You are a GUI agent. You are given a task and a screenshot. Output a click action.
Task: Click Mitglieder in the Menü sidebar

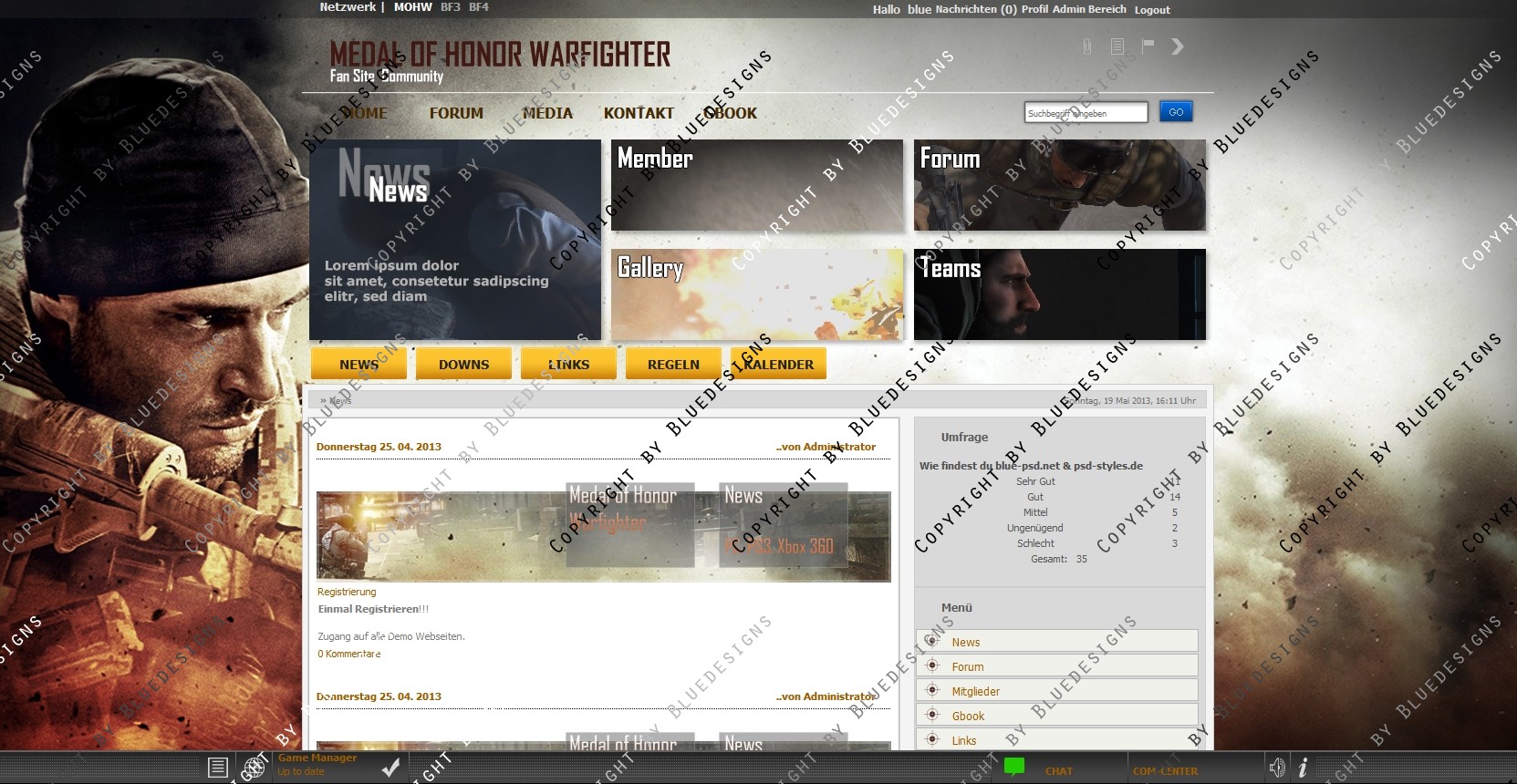[976, 691]
